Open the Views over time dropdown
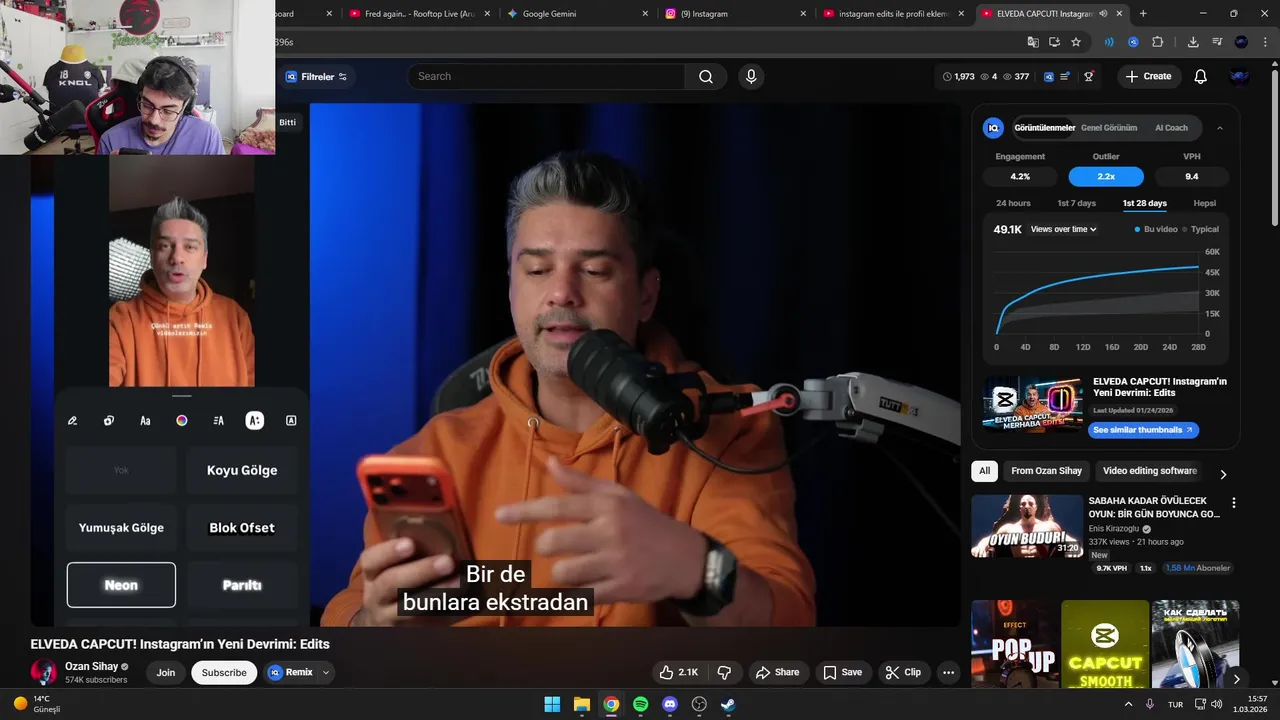Viewport: 1280px width, 720px height. click(x=1063, y=229)
